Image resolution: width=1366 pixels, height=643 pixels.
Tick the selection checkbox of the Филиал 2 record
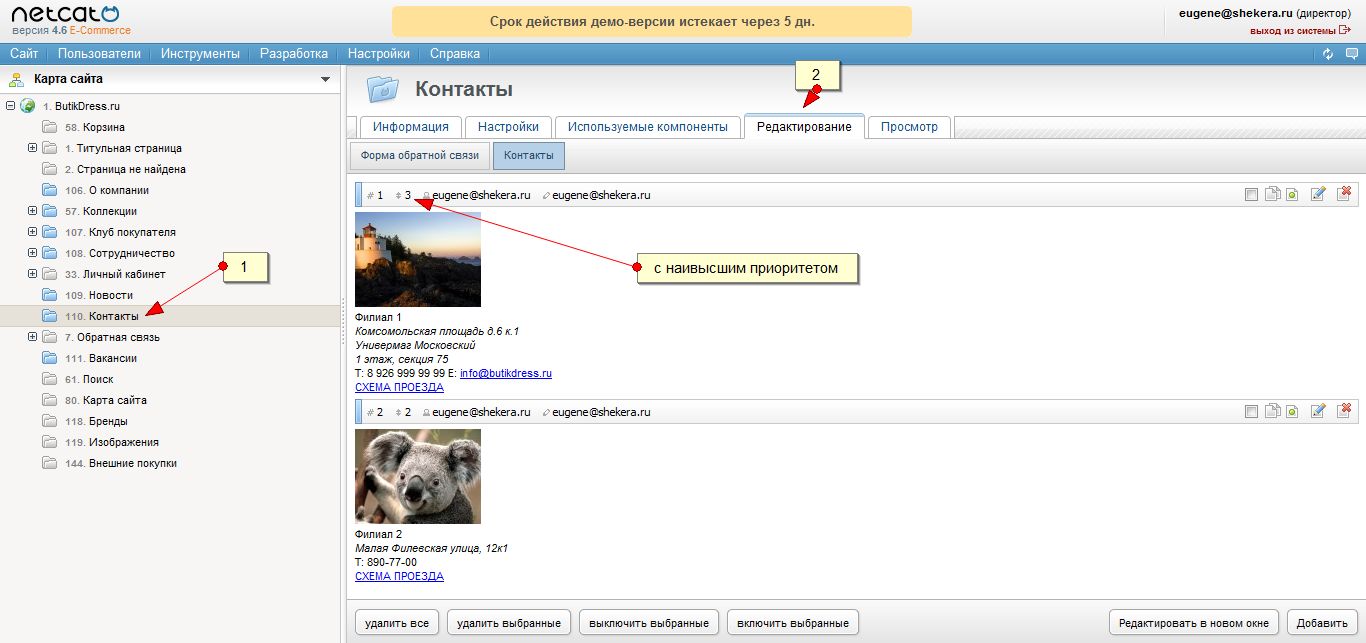1251,412
